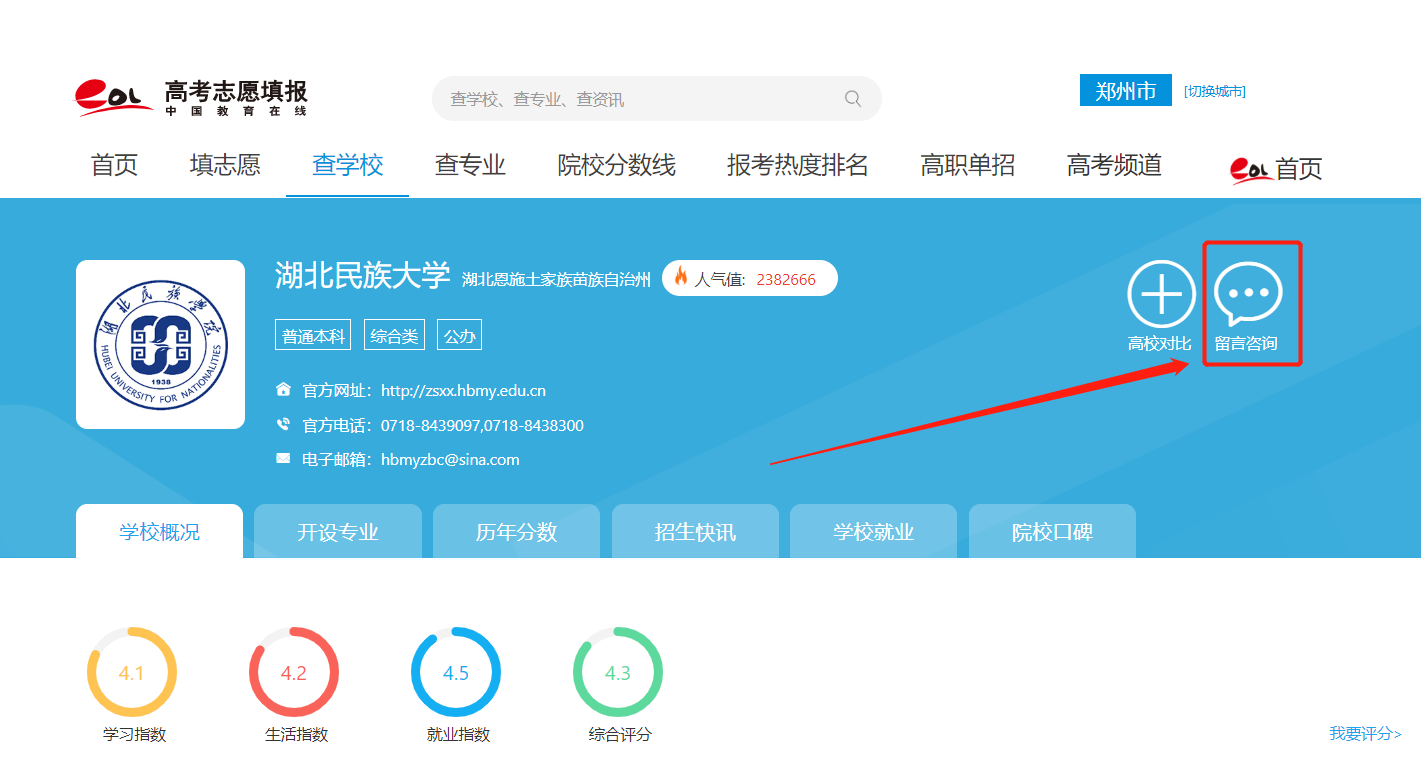Select the 院校口碑 tab

pyautogui.click(x=1052, y=532)
